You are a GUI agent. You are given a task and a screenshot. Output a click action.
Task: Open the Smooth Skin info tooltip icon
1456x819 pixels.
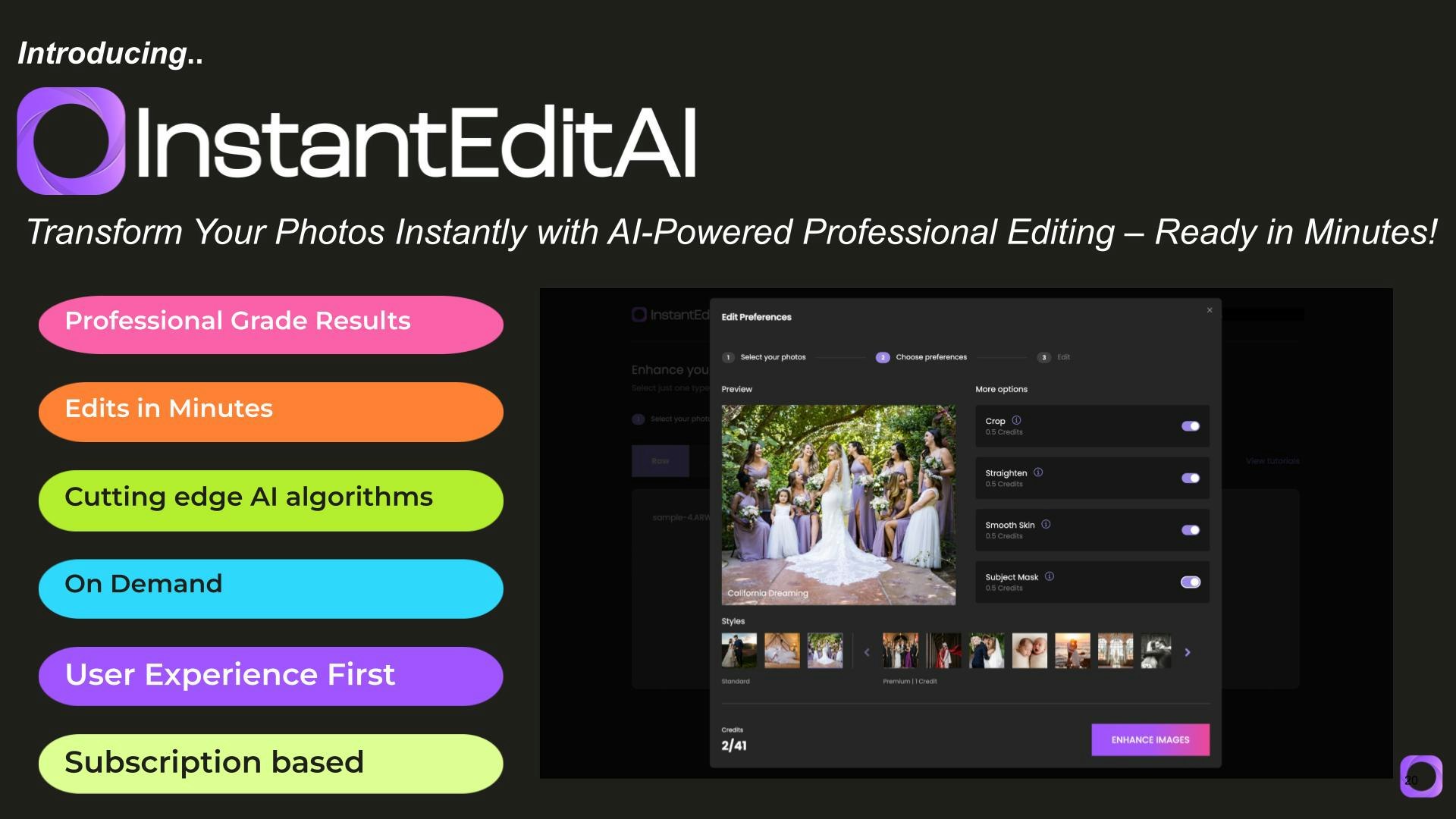coord(1046,524)
